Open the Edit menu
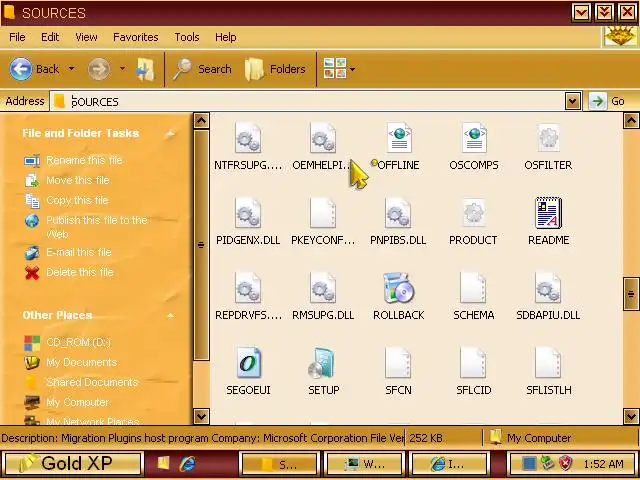Screen dimensions: 640x480 (x=50, y=37)
